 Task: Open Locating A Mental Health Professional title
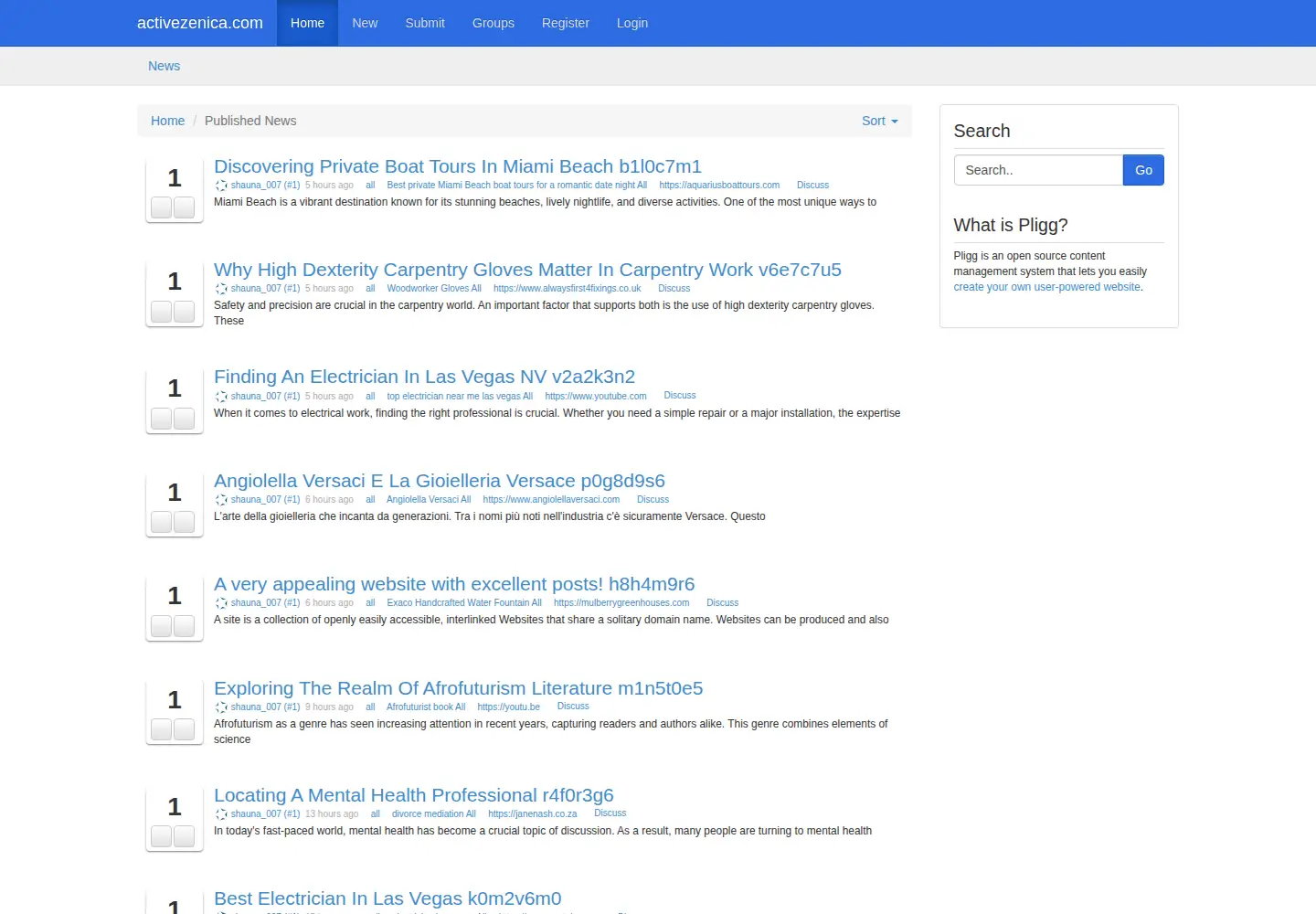[414, 795]
